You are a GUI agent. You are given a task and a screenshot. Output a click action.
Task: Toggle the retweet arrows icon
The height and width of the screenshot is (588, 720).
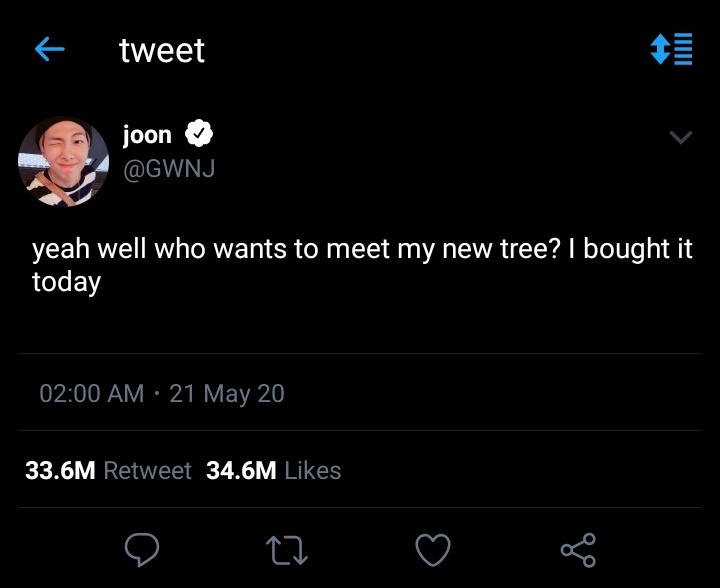(287, 550)
